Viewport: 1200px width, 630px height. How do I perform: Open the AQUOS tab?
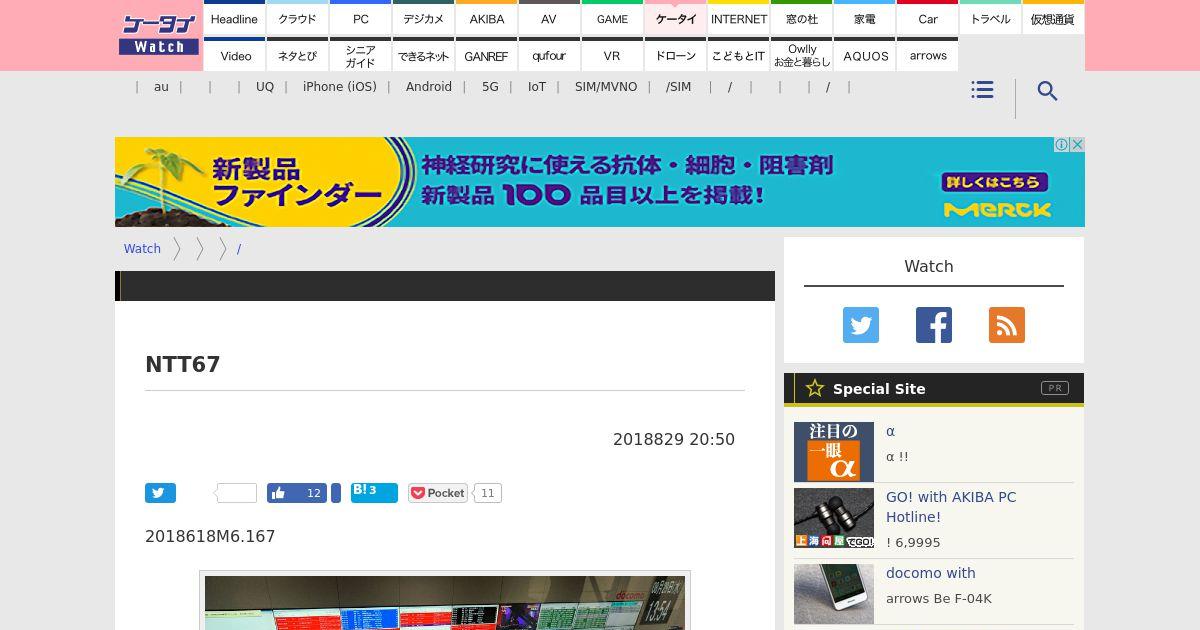(865, 56)
